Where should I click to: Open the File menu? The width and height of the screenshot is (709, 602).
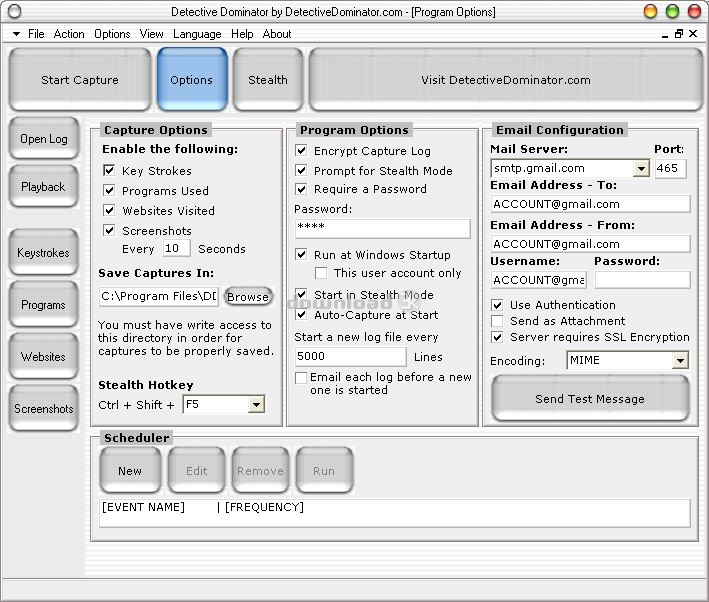pyautogui.click(x=36, y=34)
